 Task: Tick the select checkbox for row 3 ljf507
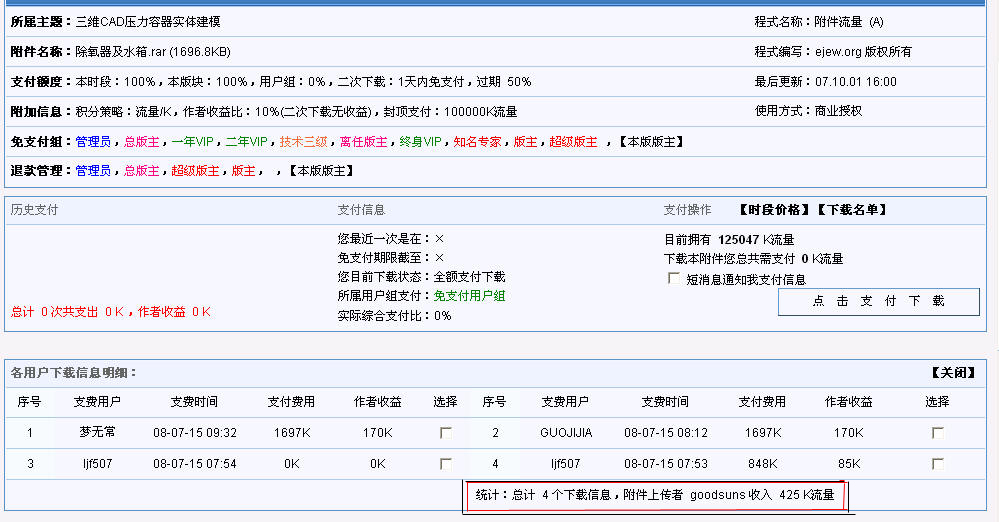445,463
